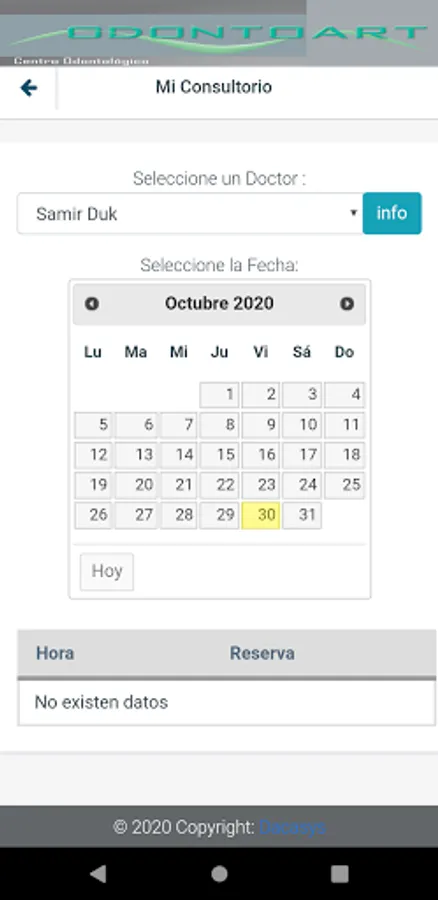Choose date 31 on the calendar

[302, 515]
